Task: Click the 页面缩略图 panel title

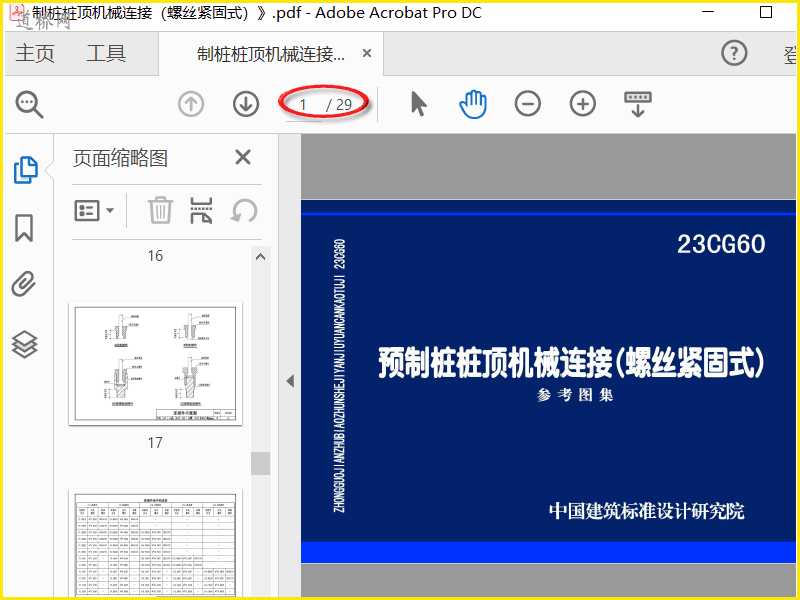Action: click(x=120, y=158)
